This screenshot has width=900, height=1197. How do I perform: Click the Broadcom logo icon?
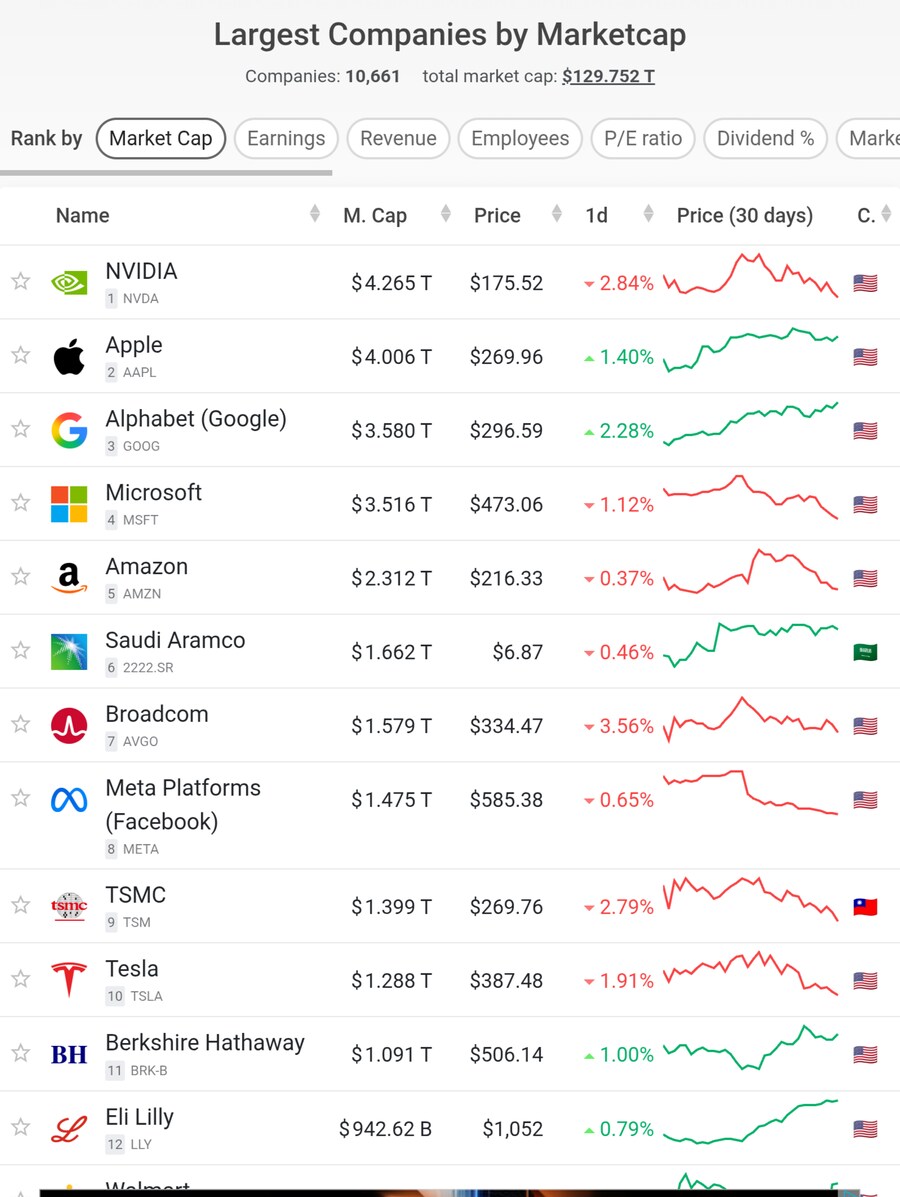pos(69,726)
